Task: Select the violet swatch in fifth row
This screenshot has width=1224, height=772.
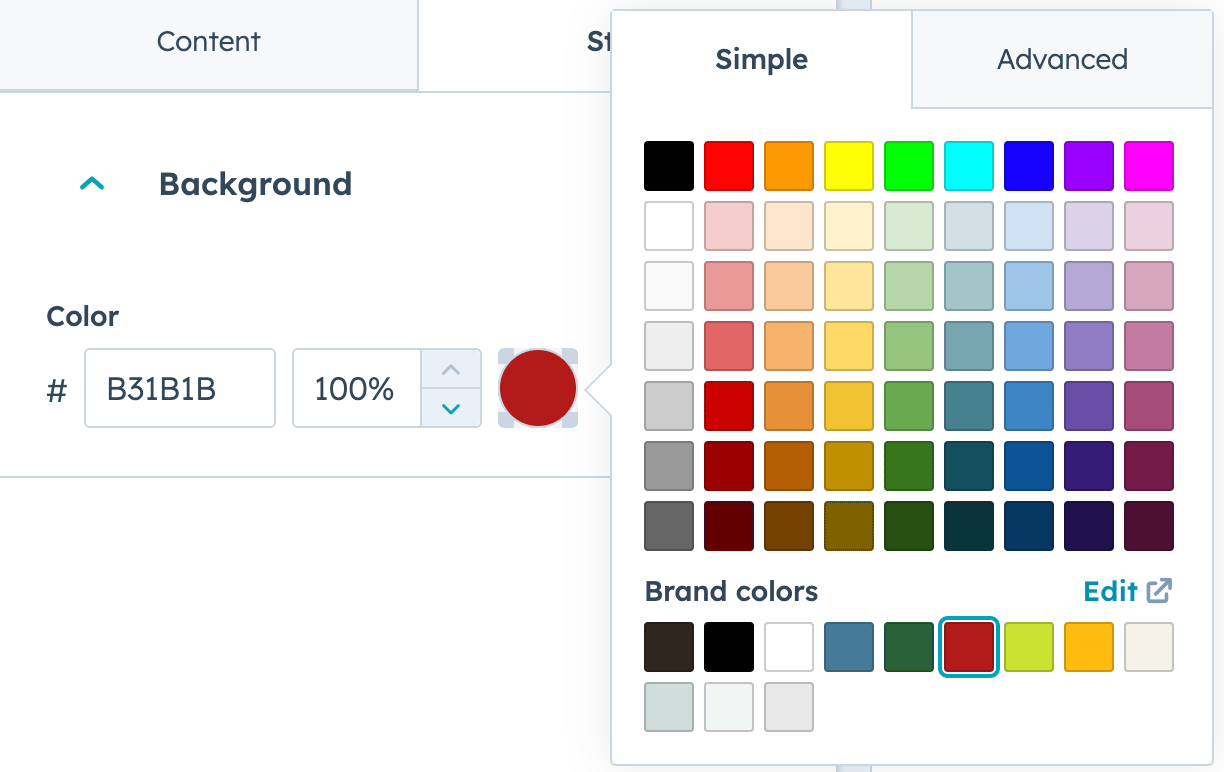Action: pos(1089,406)
